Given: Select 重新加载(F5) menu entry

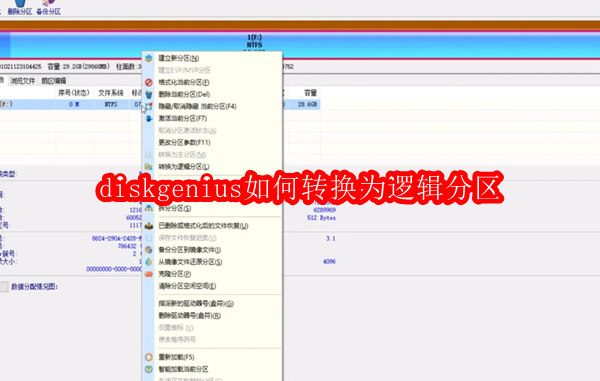Looking at the screenshot, I should point(176,357).
